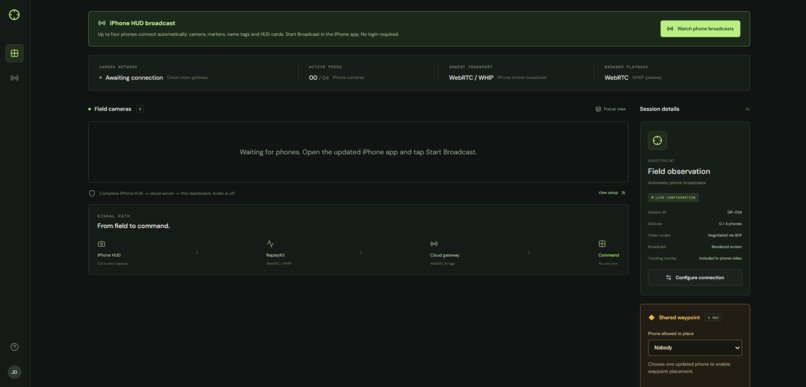
Task: Collapse the Session details panel icon
Action: point(747,109)
